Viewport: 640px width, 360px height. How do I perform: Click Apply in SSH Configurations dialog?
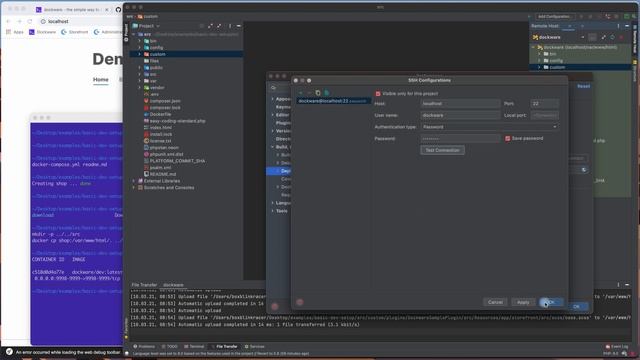coord(523,302)
